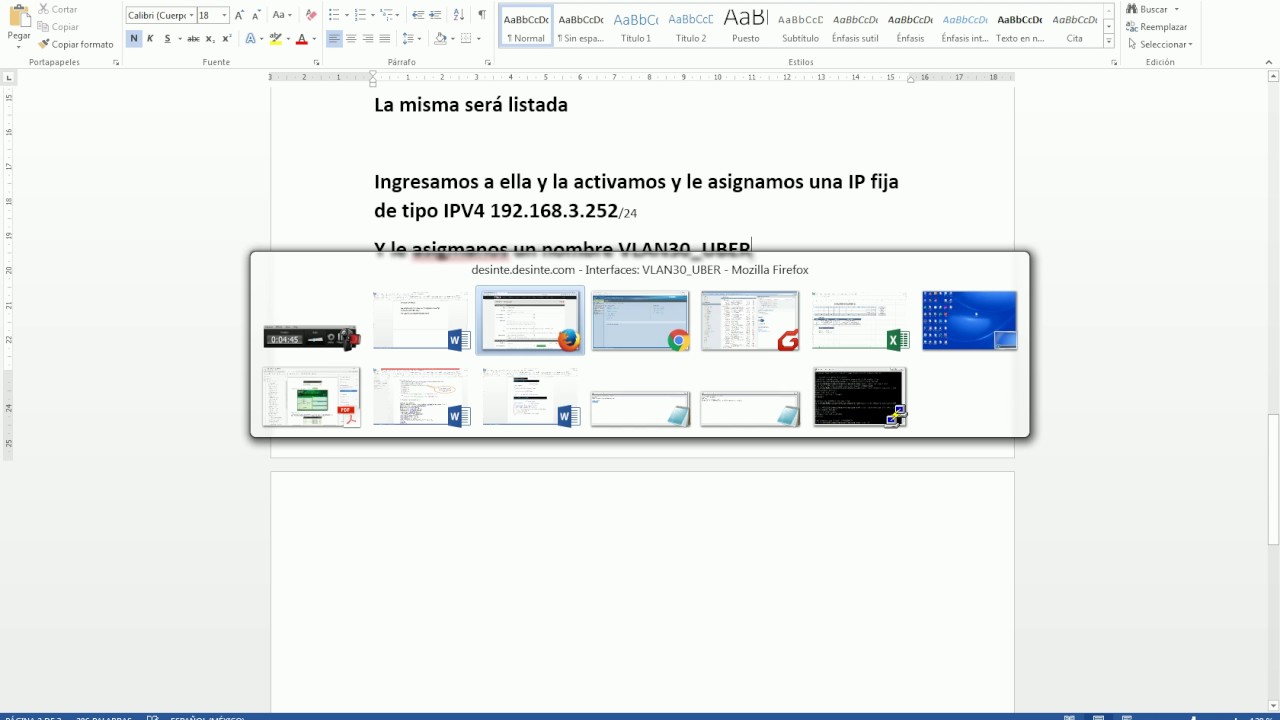1280x720 pixels.
Task: Click the numbered list icon
Action: pos(360,15)
